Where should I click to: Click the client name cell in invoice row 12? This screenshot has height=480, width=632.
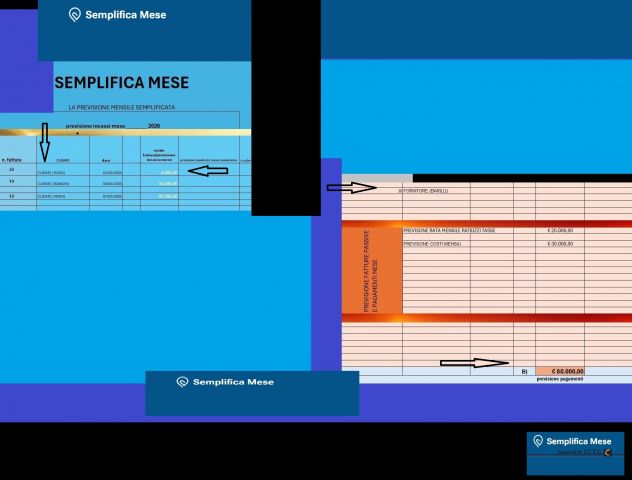(x=63, y=196)
